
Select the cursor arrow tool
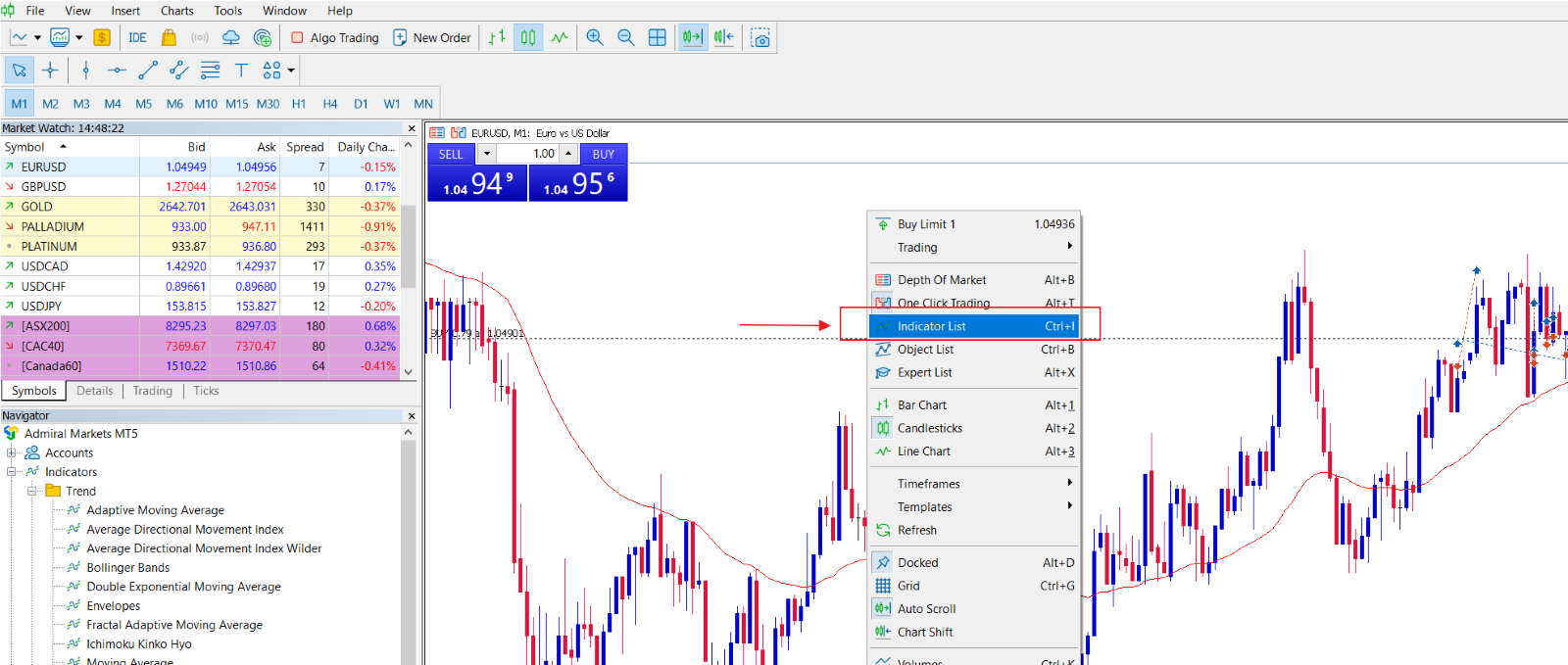(19, 70)
